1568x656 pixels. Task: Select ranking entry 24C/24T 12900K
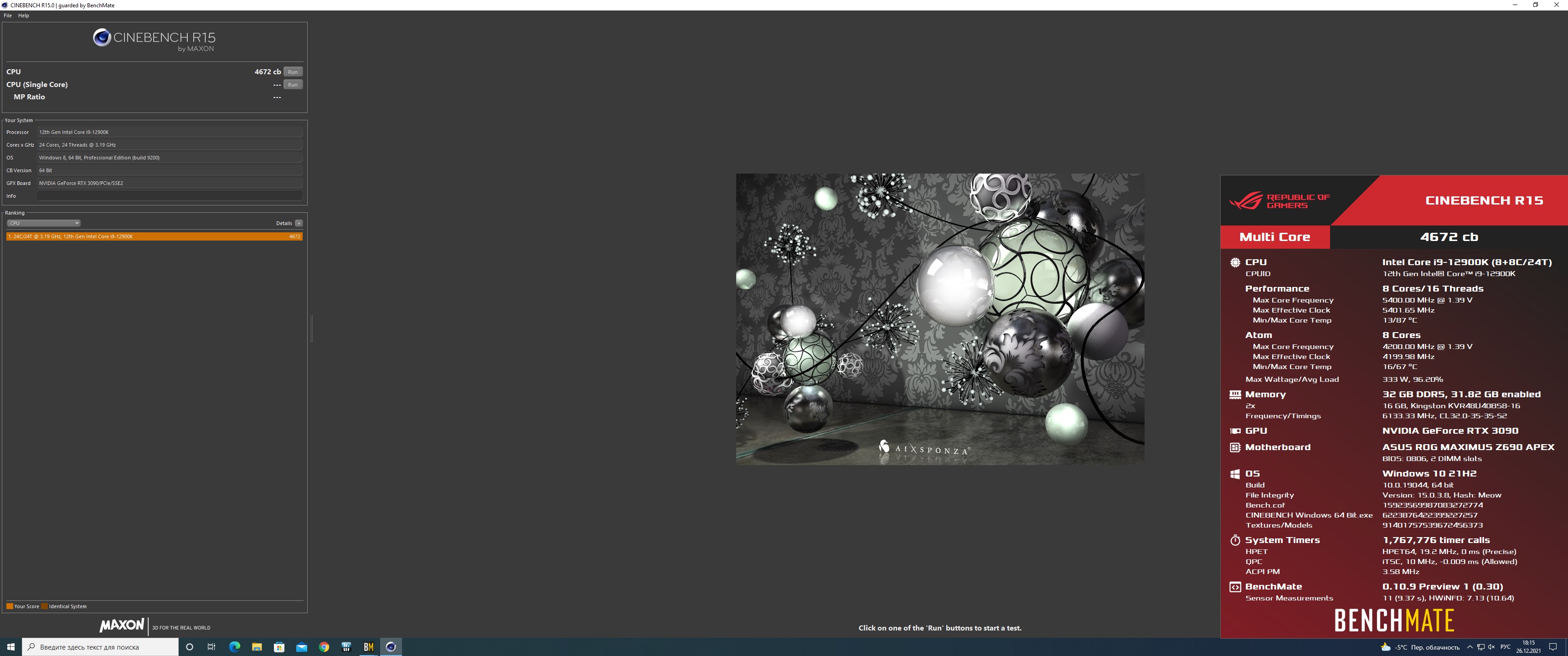click(x=154, y=236)
